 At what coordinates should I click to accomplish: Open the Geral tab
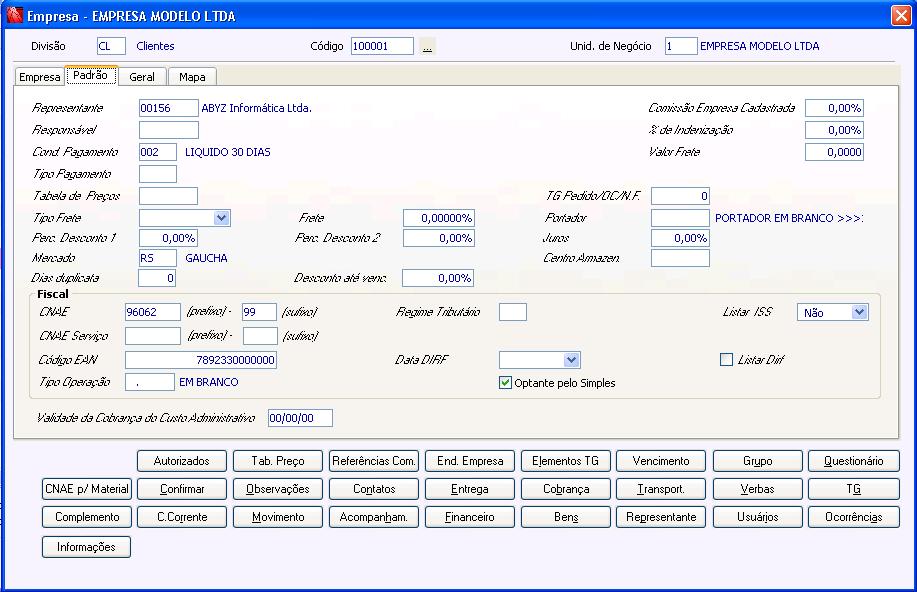point(142,77)
